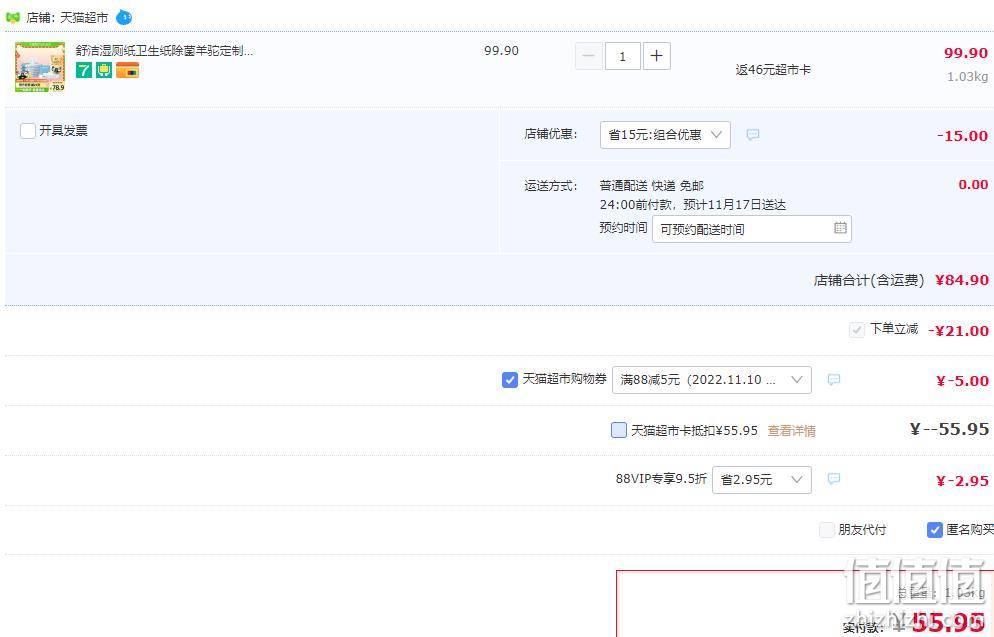The height and width of the screenshot is (637, 994).
Task: Open the 省15元:组合优惠 store discount dropdown
Action: [665, 134]
